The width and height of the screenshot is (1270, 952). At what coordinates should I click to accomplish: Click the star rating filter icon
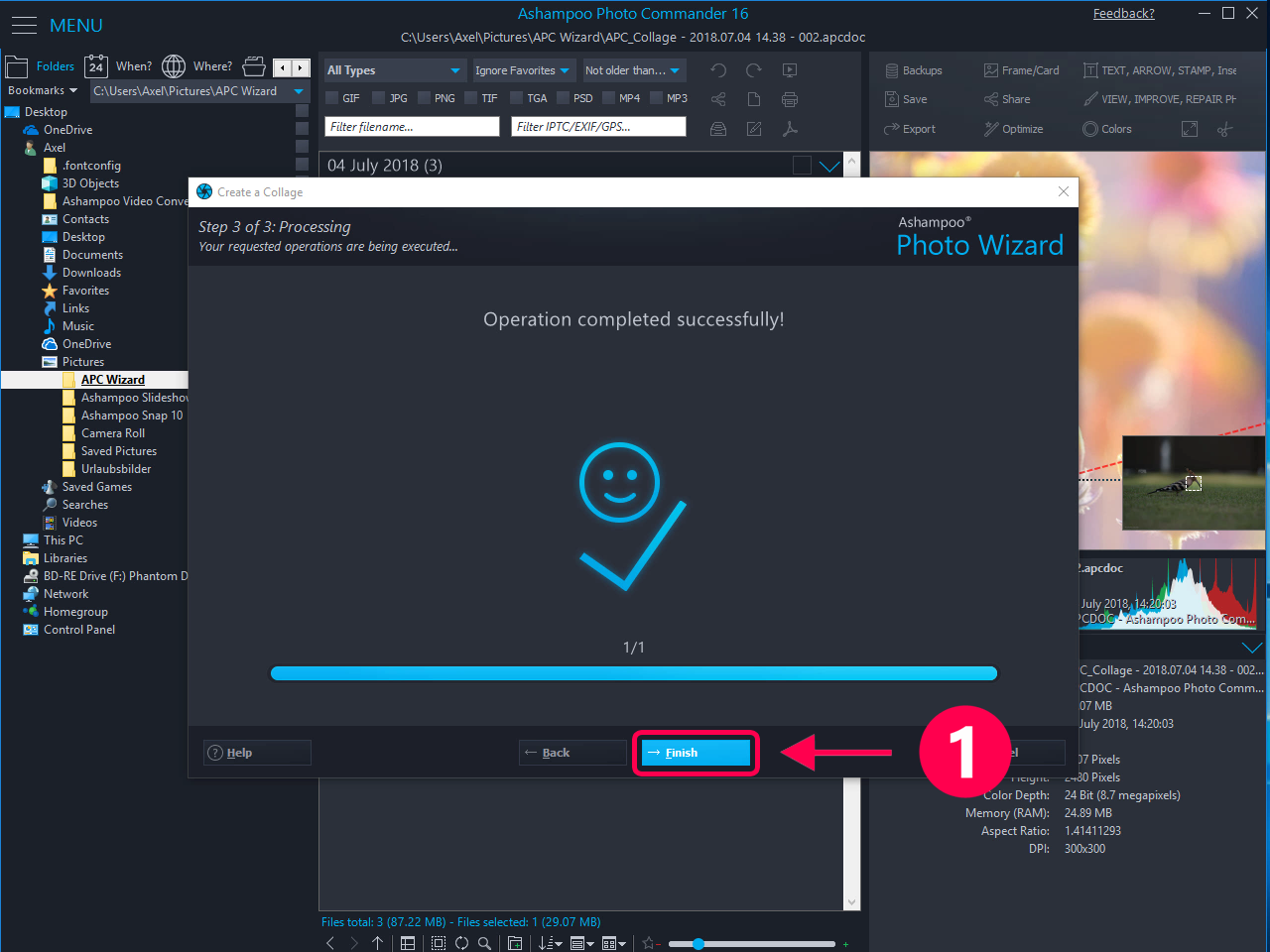point(650,943)
